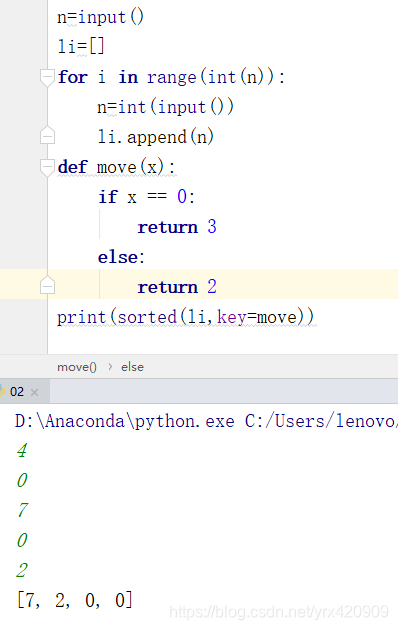Click the def move(x): line
398x630 pixels.
[116, 167]
